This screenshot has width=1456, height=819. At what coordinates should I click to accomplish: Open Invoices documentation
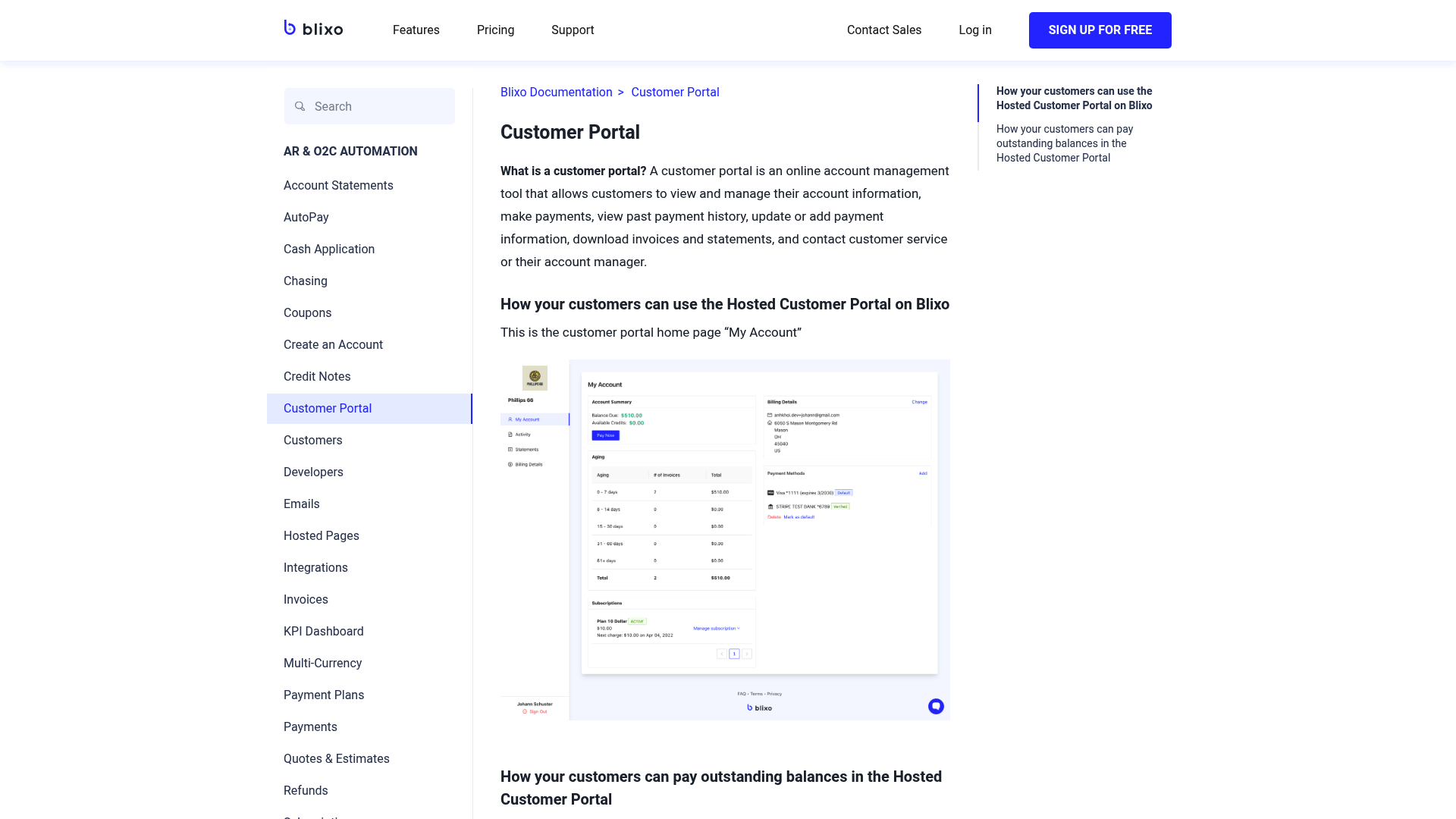[306, 600]
